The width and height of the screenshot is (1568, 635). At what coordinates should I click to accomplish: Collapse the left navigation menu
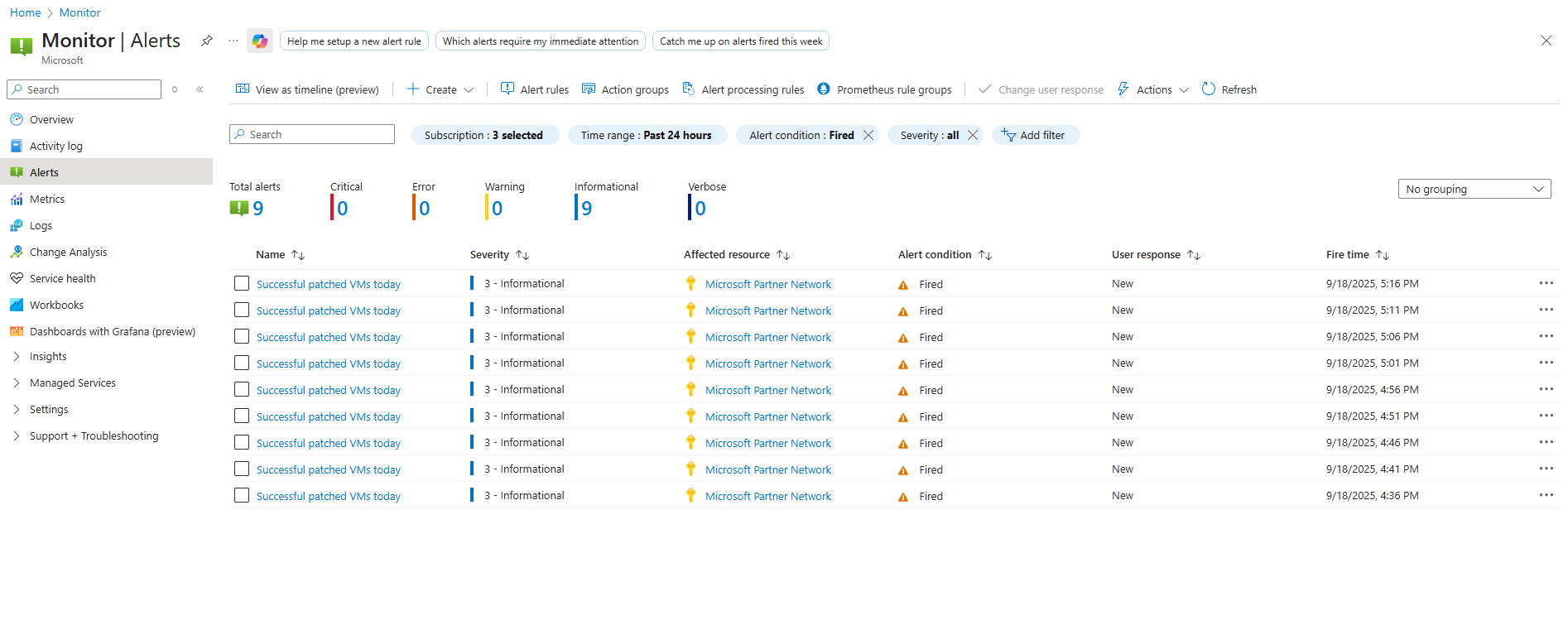[x=200, y=89]
